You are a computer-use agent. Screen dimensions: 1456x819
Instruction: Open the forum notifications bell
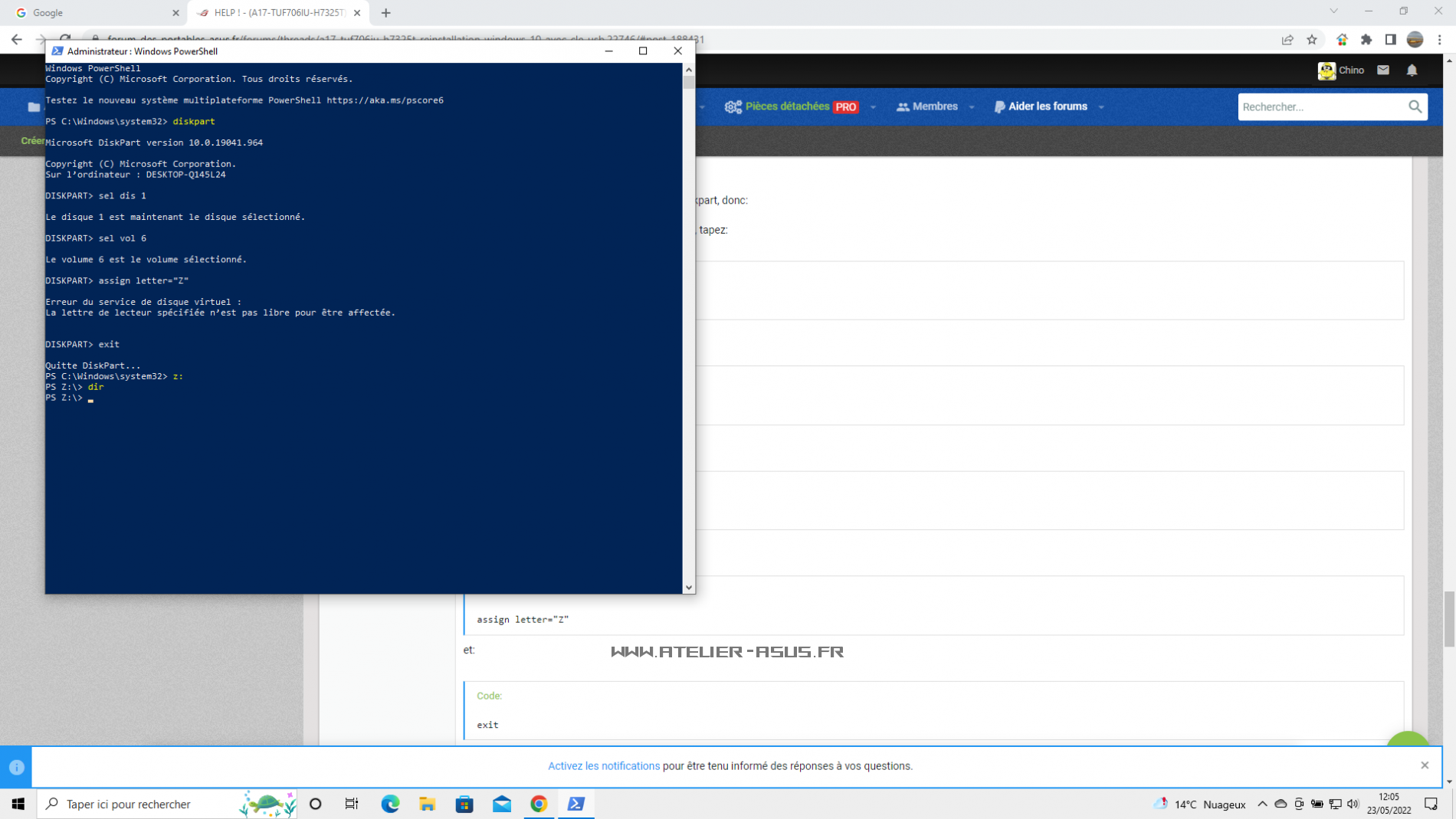tap(1412, 70)
